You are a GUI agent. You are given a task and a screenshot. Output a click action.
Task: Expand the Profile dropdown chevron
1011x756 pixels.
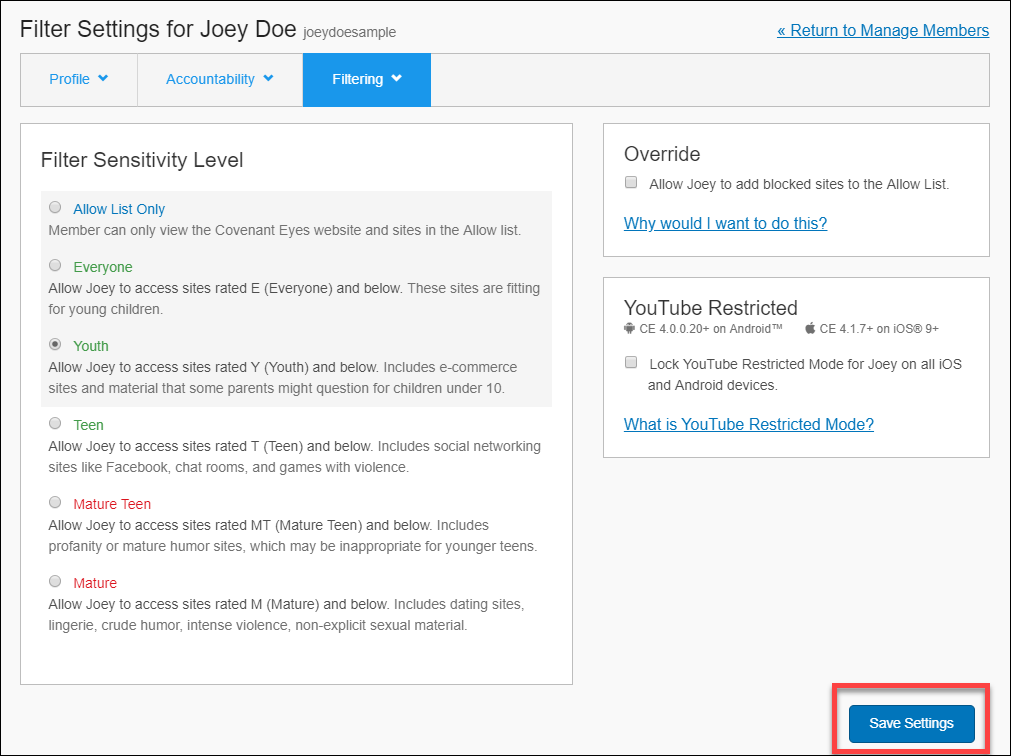point(103,79)
